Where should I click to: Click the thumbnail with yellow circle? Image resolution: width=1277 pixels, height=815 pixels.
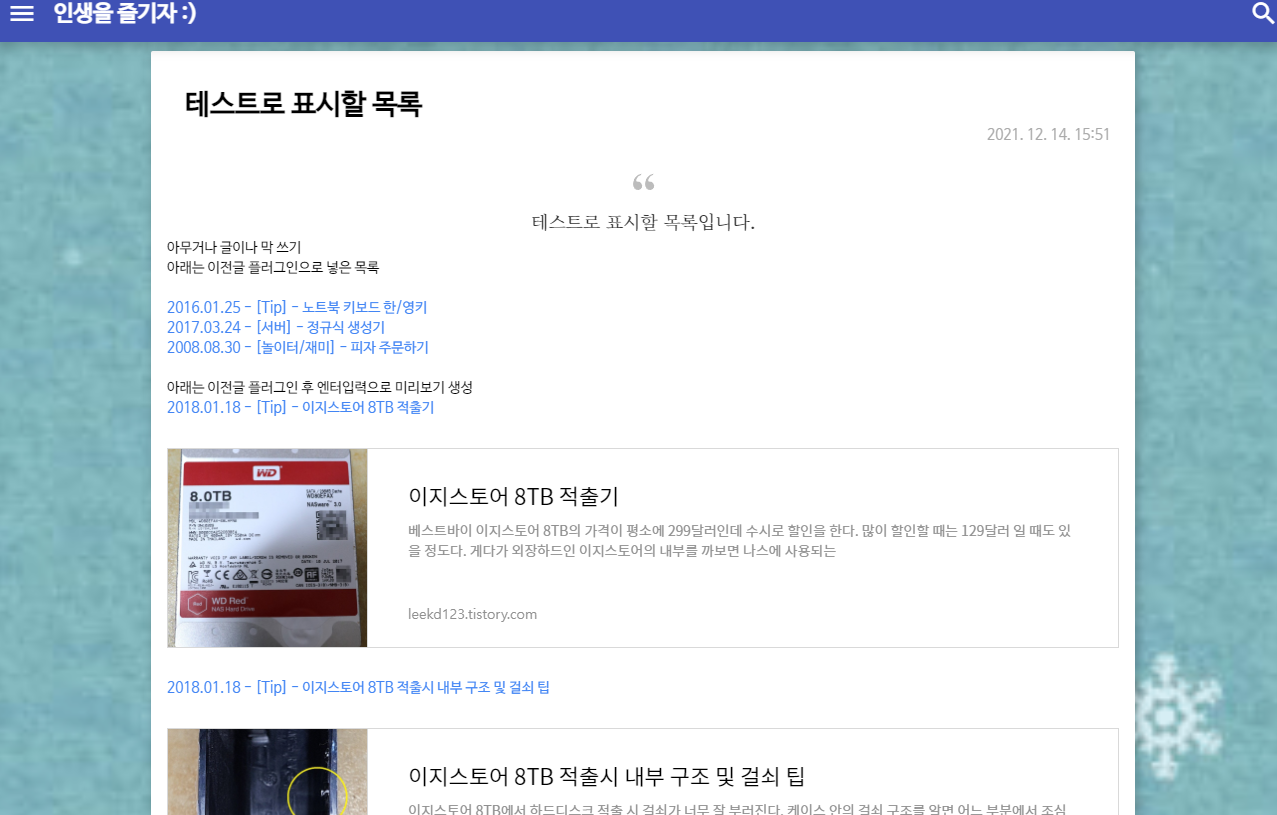[268, 772]
